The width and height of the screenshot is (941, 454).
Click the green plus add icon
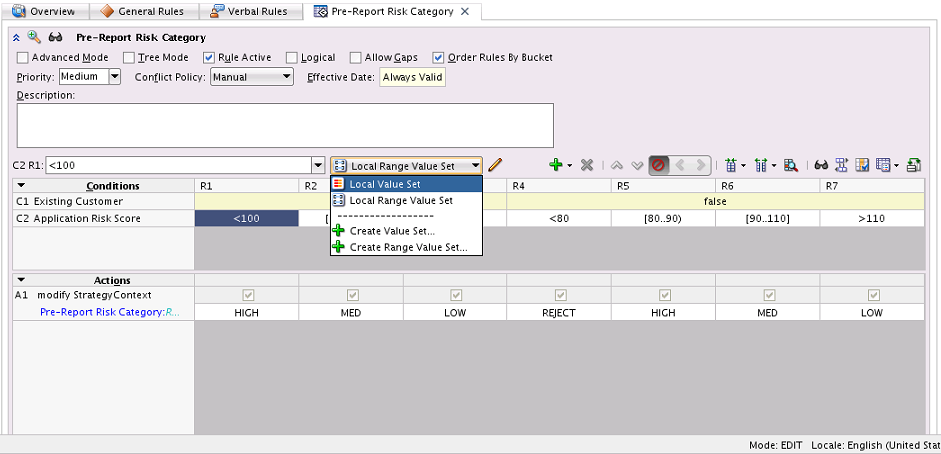pos(556,165)
